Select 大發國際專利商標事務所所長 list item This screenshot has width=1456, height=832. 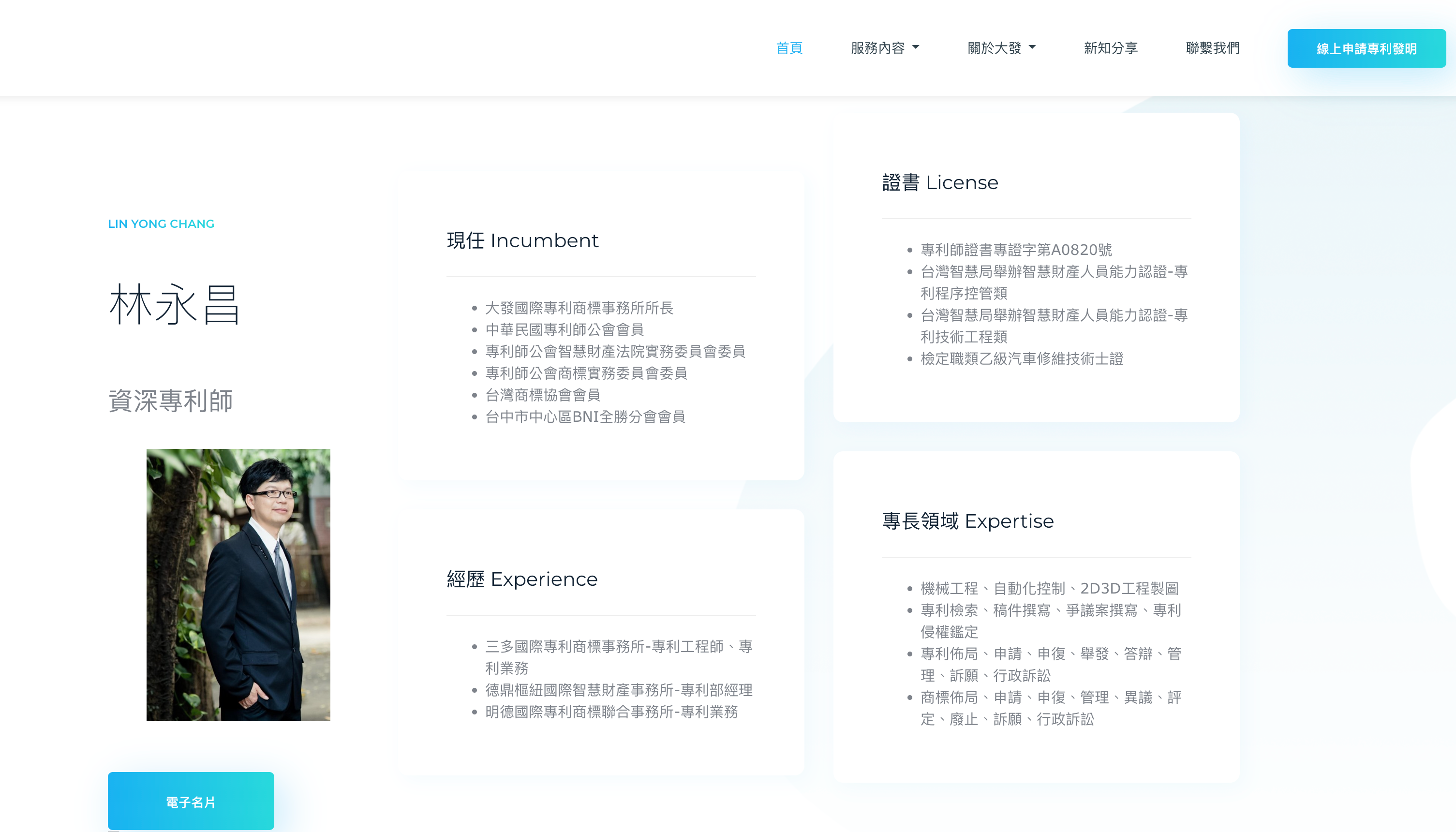pyautogui.click(x=579, y=308)
